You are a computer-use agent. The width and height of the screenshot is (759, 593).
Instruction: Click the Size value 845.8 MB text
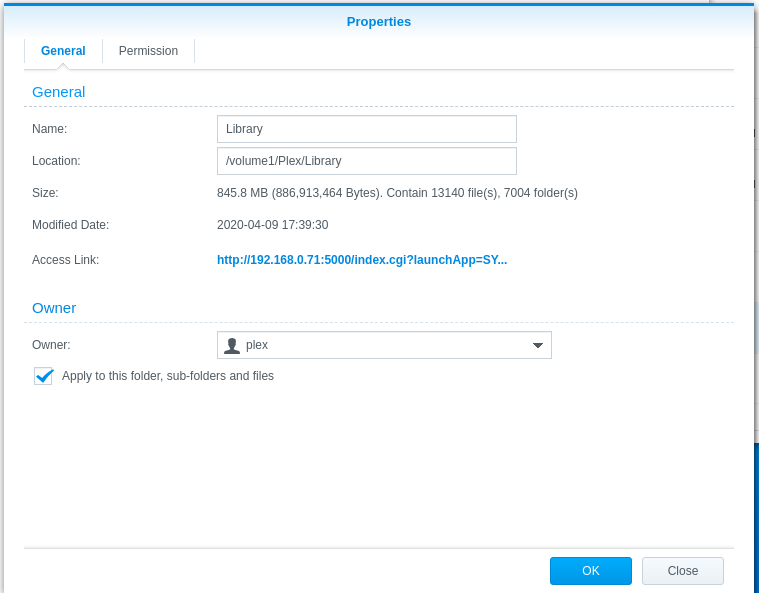(x=397, y=193)
